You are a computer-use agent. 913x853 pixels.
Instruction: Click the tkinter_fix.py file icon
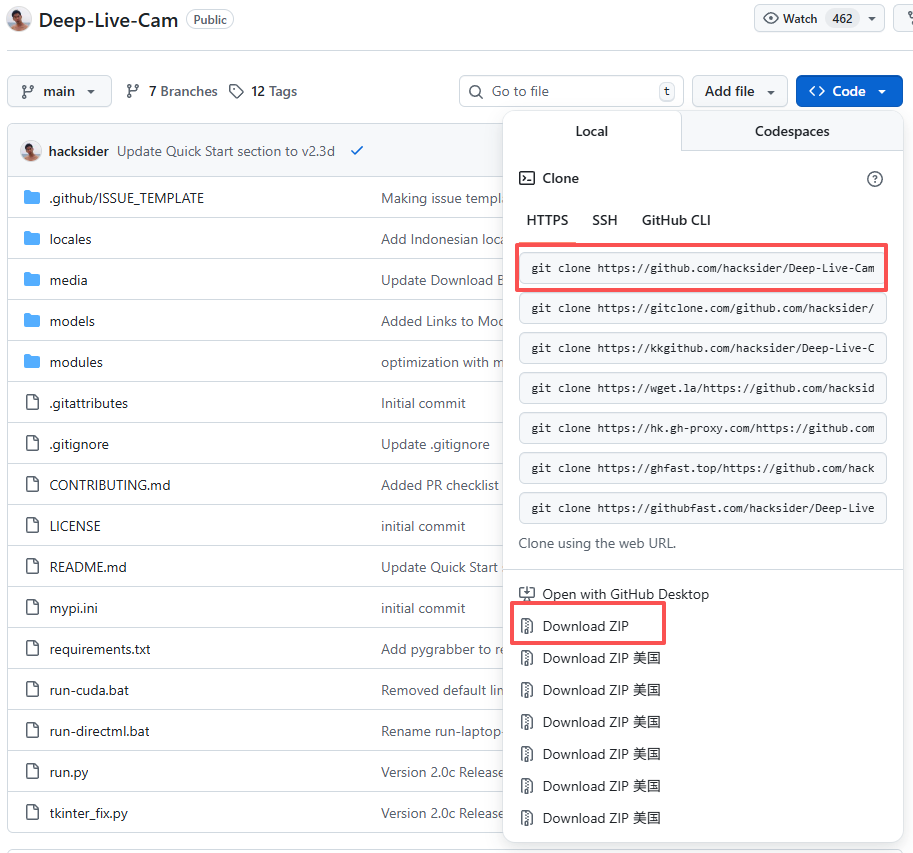click(x=33, y=812)
